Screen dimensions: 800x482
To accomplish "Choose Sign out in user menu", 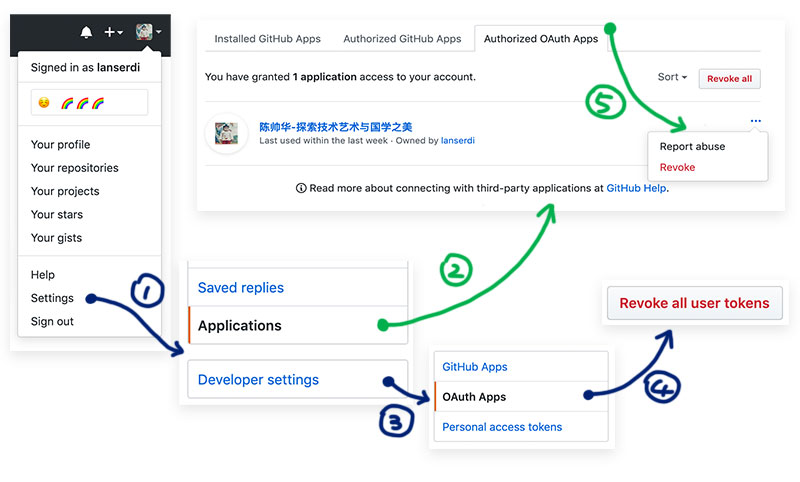I will pos(52,321).
